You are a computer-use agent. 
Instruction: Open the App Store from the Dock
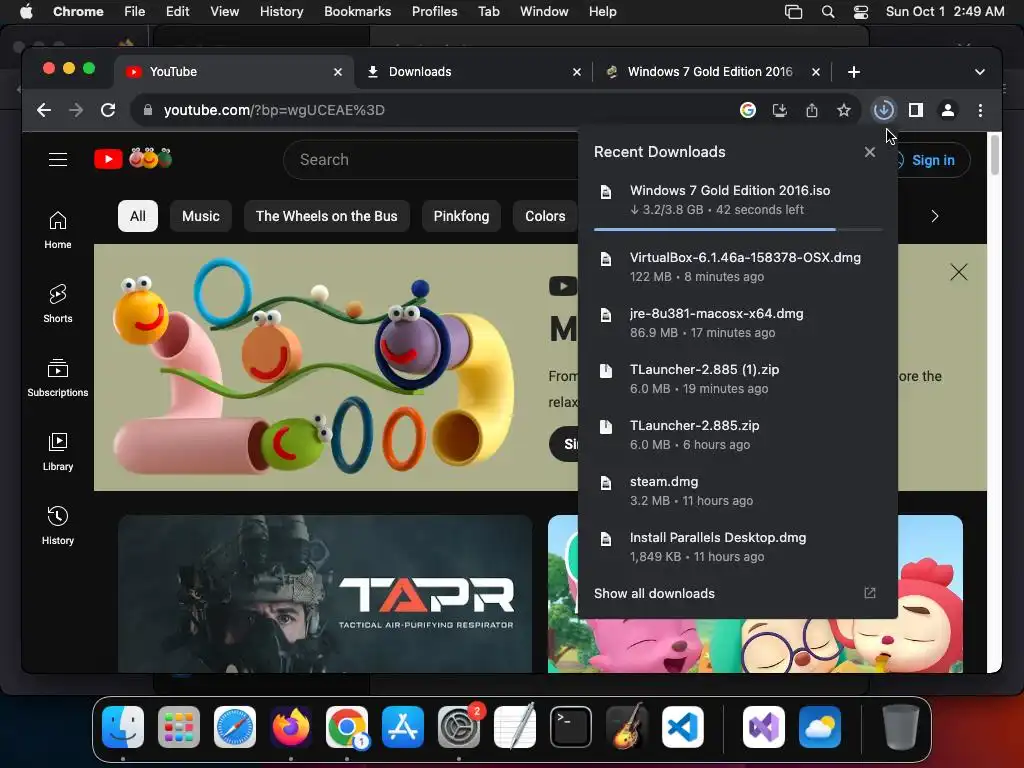(x=403, y=727)
